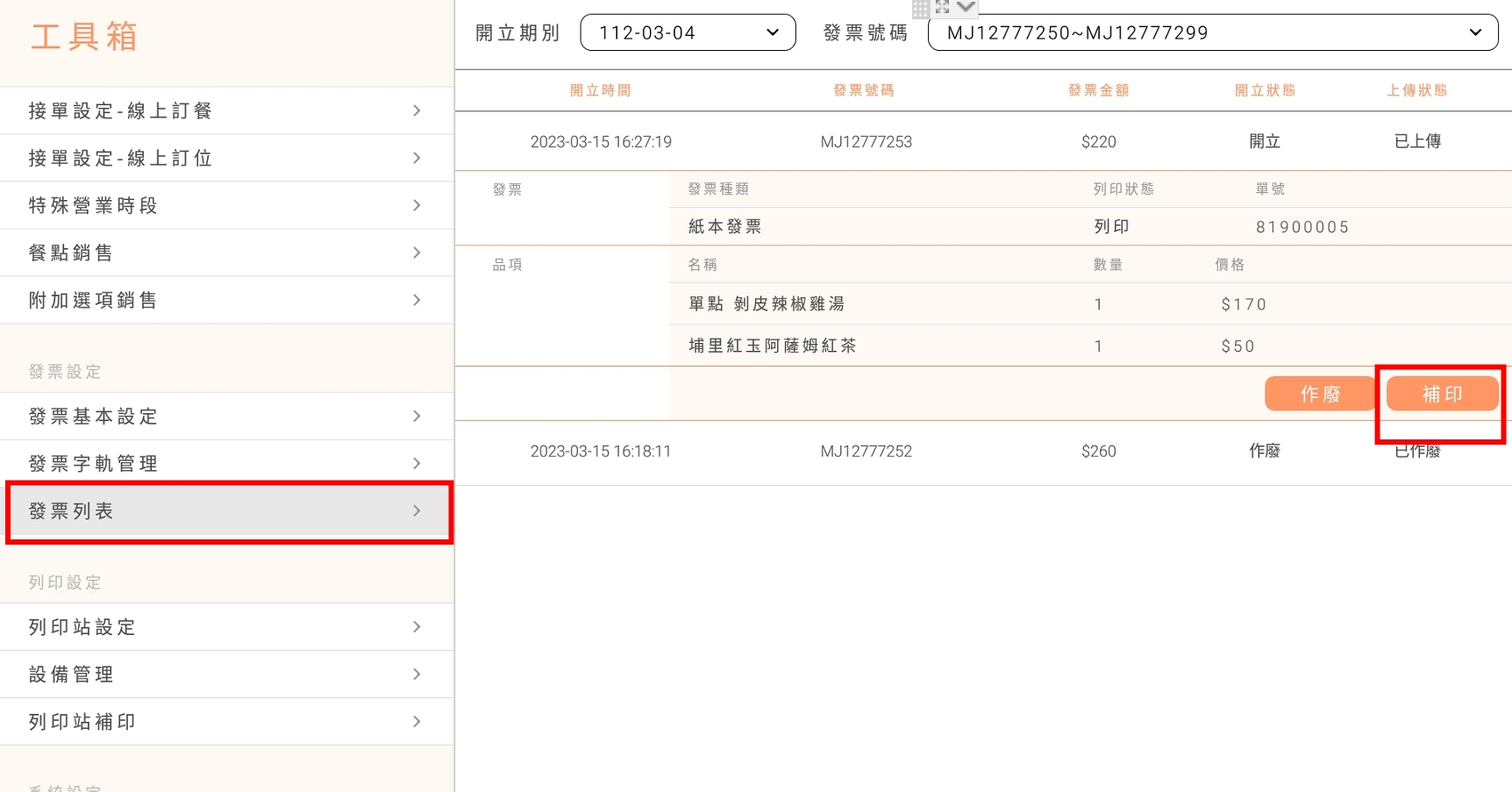Click the arrow beside 接單設定-線上訂餐
Screen dimensions: 1512x792
coord(417,111)
